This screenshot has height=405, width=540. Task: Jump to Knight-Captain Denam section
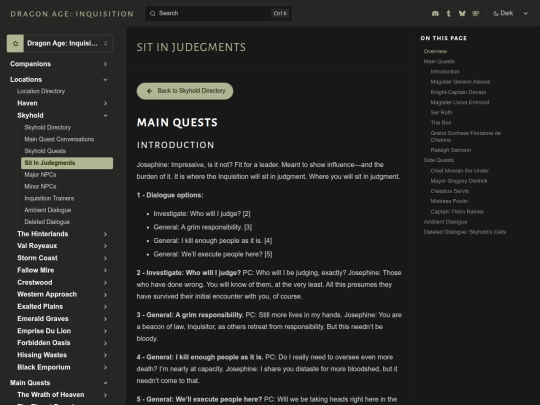point(458,92)
